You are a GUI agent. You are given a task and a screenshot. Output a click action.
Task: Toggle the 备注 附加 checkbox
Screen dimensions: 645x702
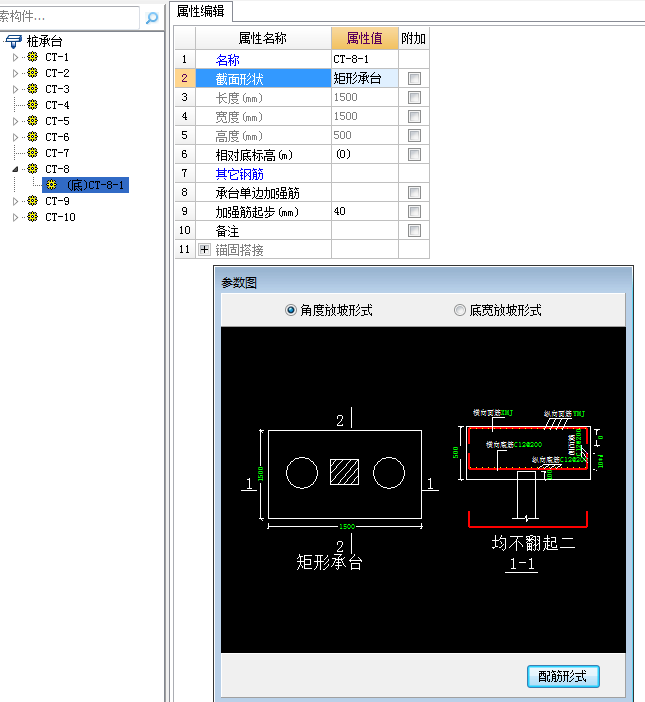[414, 231]
